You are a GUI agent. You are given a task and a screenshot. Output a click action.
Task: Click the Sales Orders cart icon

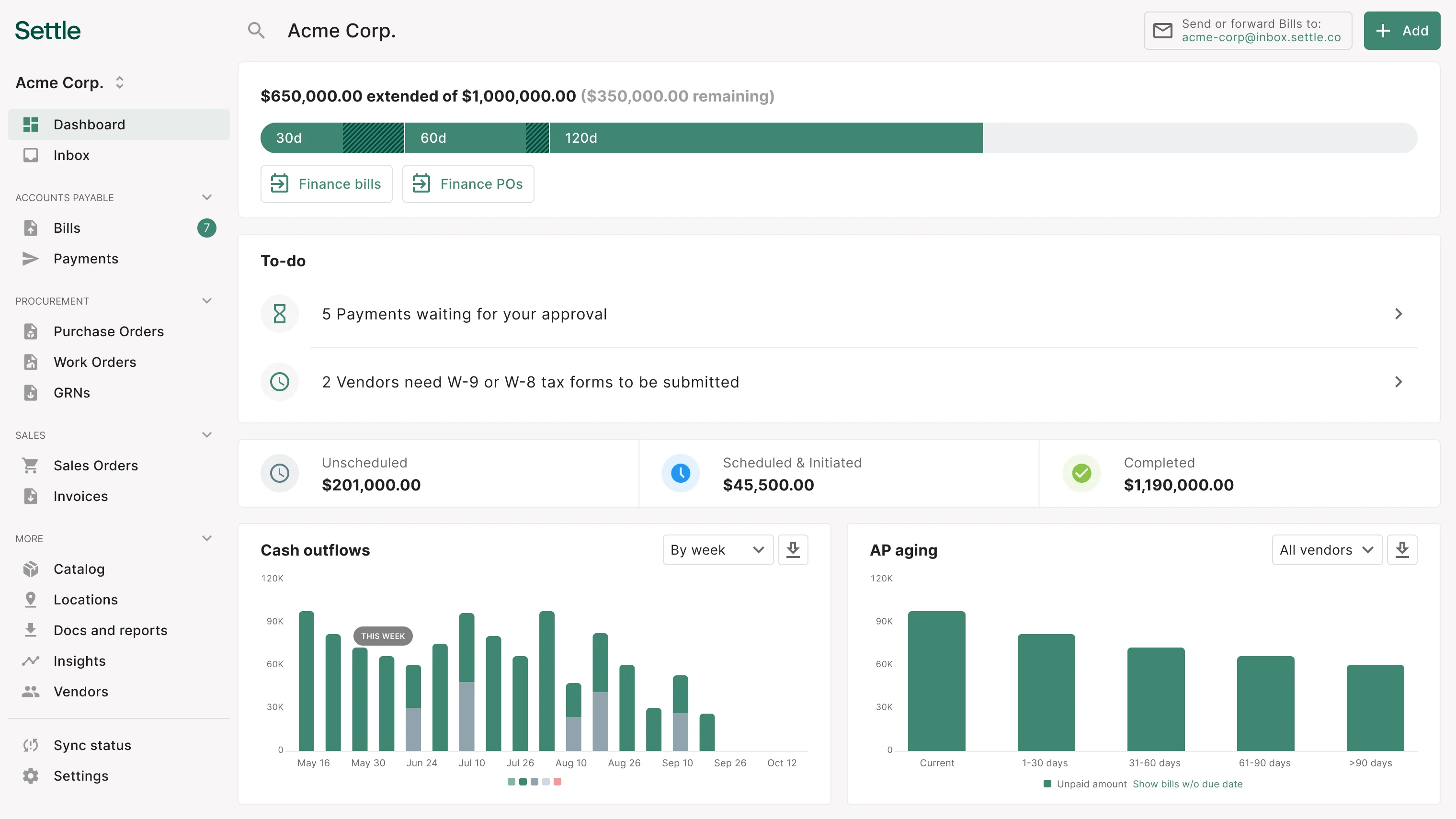point(31,465)
